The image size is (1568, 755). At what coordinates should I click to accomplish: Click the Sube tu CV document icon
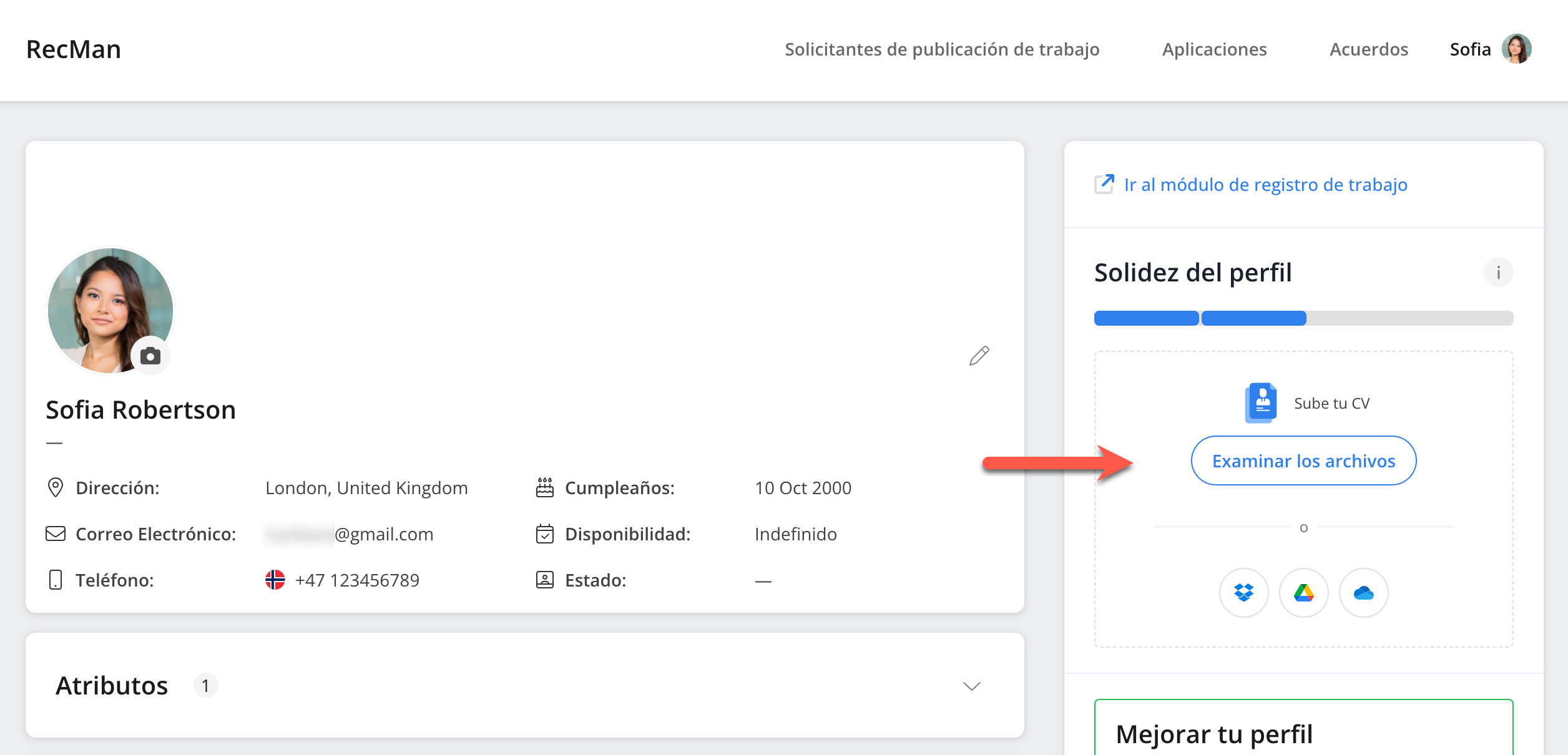(x=1261, y=402)
